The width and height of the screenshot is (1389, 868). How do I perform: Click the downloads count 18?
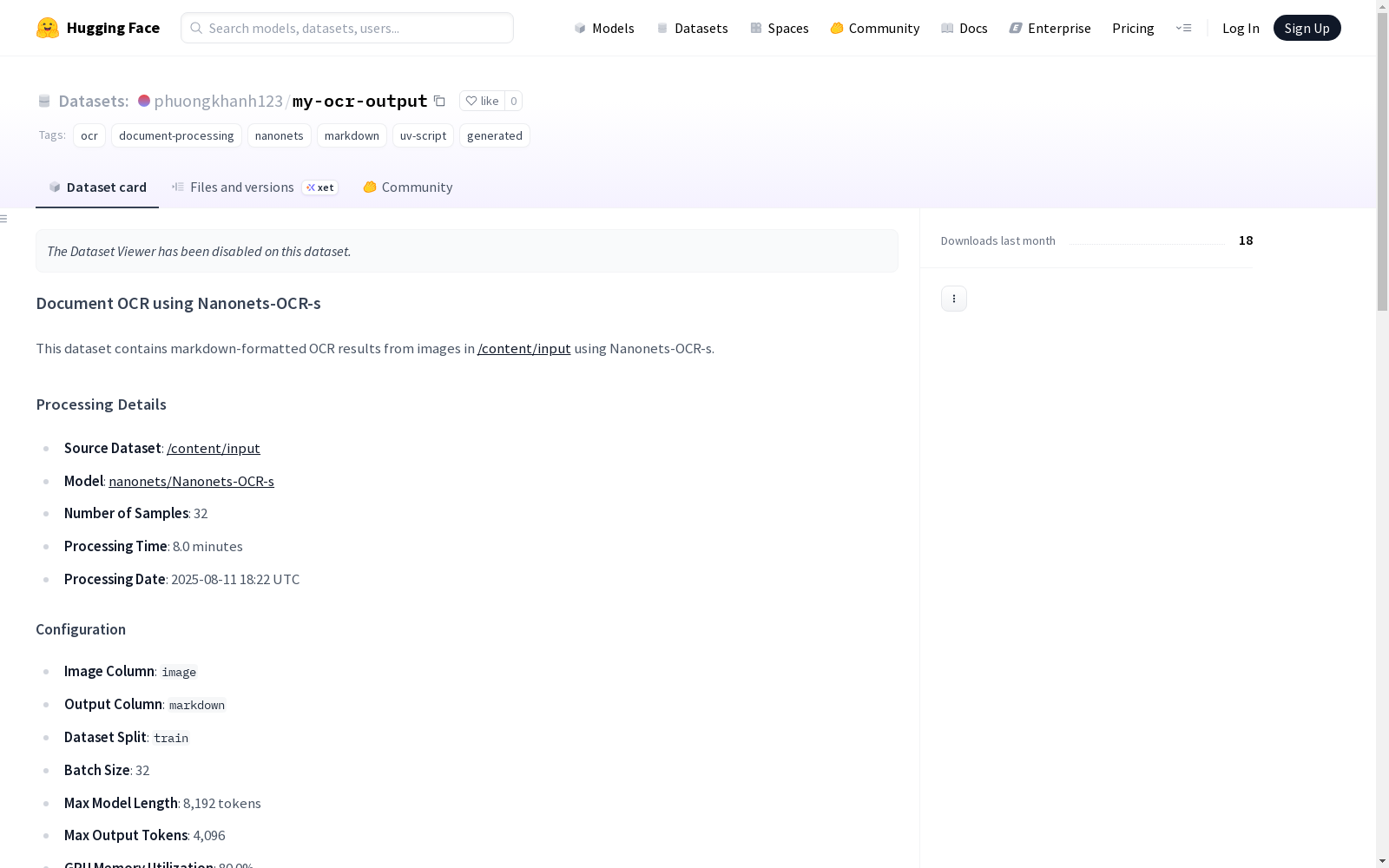click(x=1246, y=240)
